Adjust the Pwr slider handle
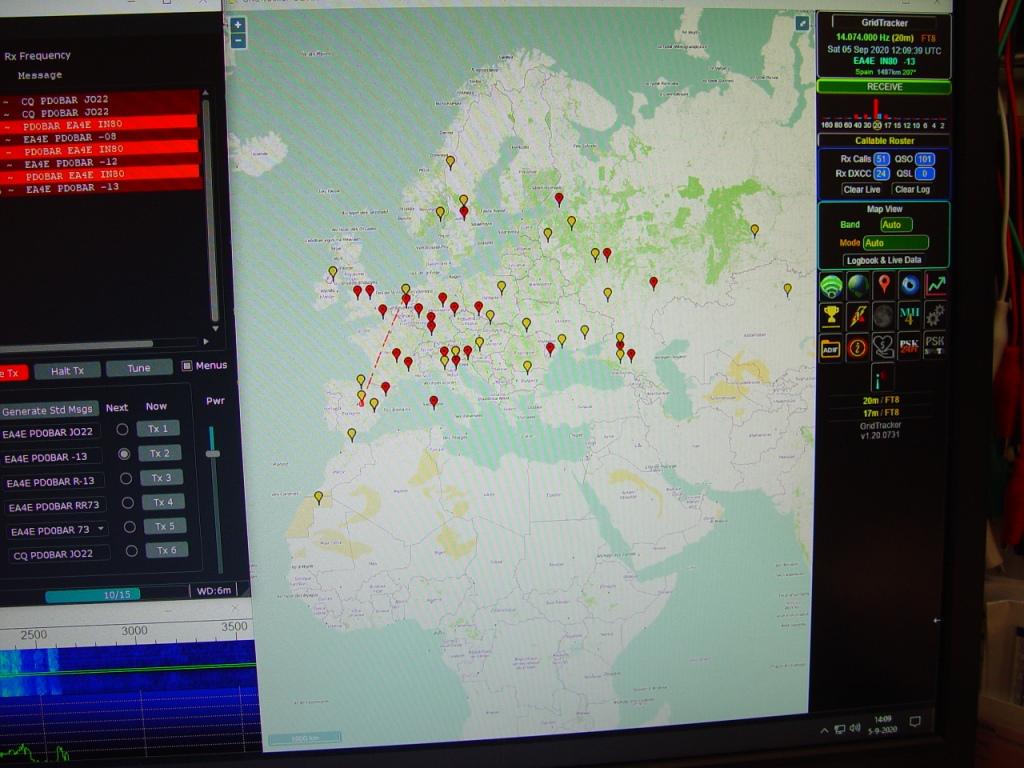This screenshot has width=1024, height=768. [x=213, y=454]
